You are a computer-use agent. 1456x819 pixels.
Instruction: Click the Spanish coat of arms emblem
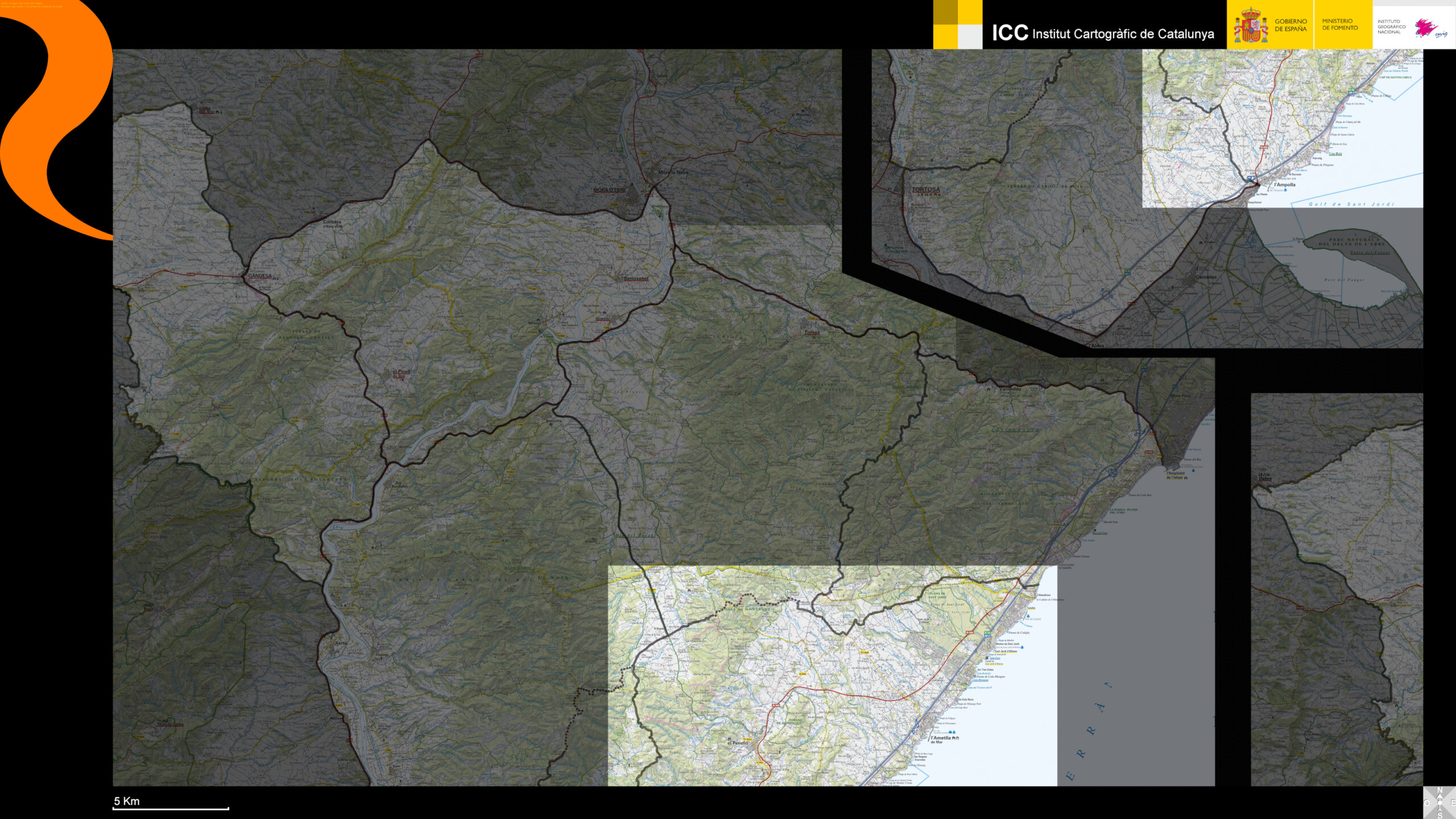coord(1250,26)
